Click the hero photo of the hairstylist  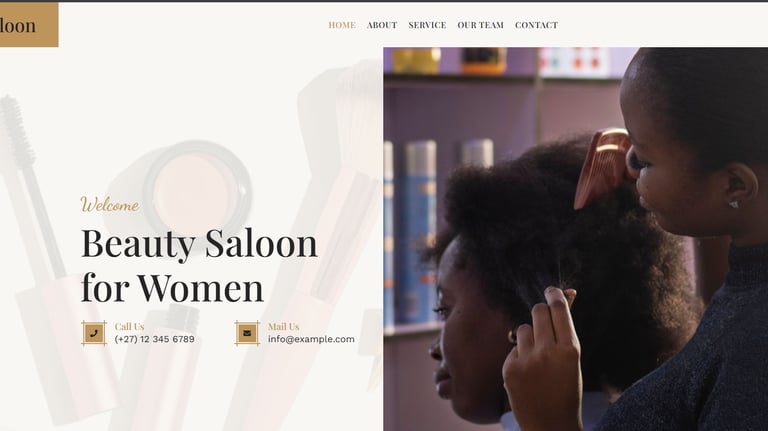click(576, 239)
